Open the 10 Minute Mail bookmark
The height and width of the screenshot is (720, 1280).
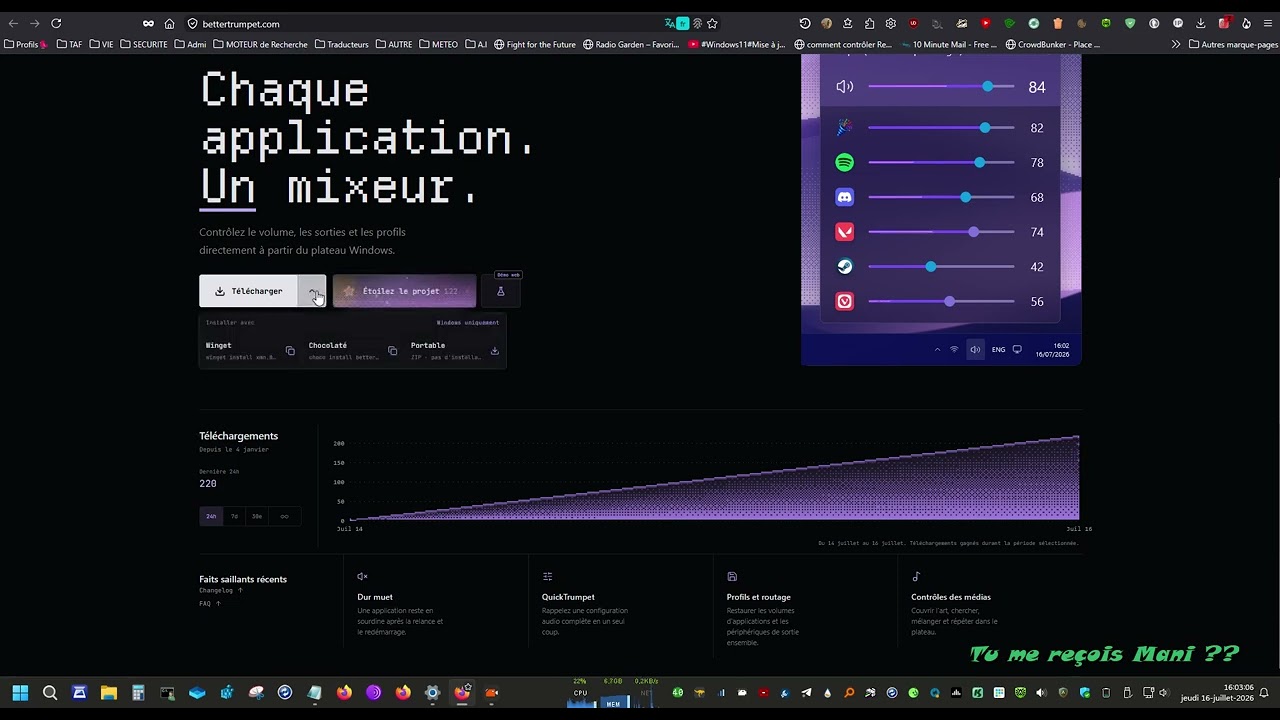(949, 44)
